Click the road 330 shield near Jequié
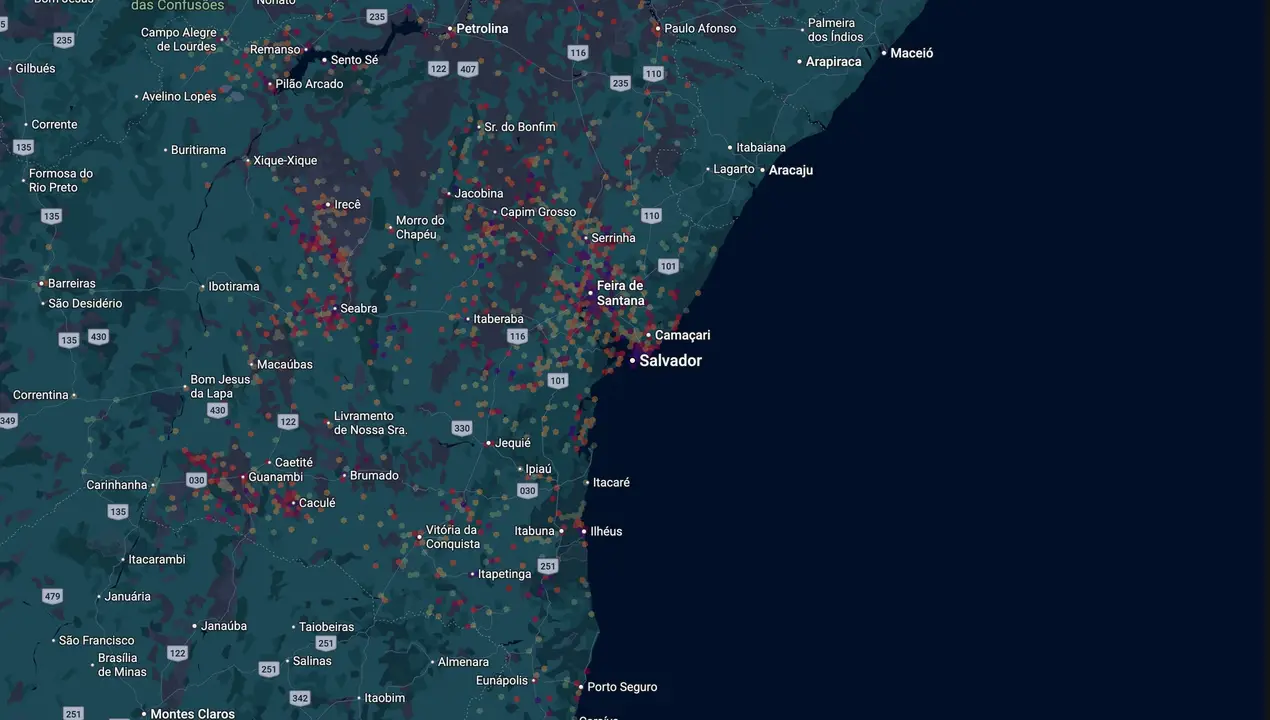This screenshot has width=1270, height=720. pyautogui.click(x=461, y=428)
